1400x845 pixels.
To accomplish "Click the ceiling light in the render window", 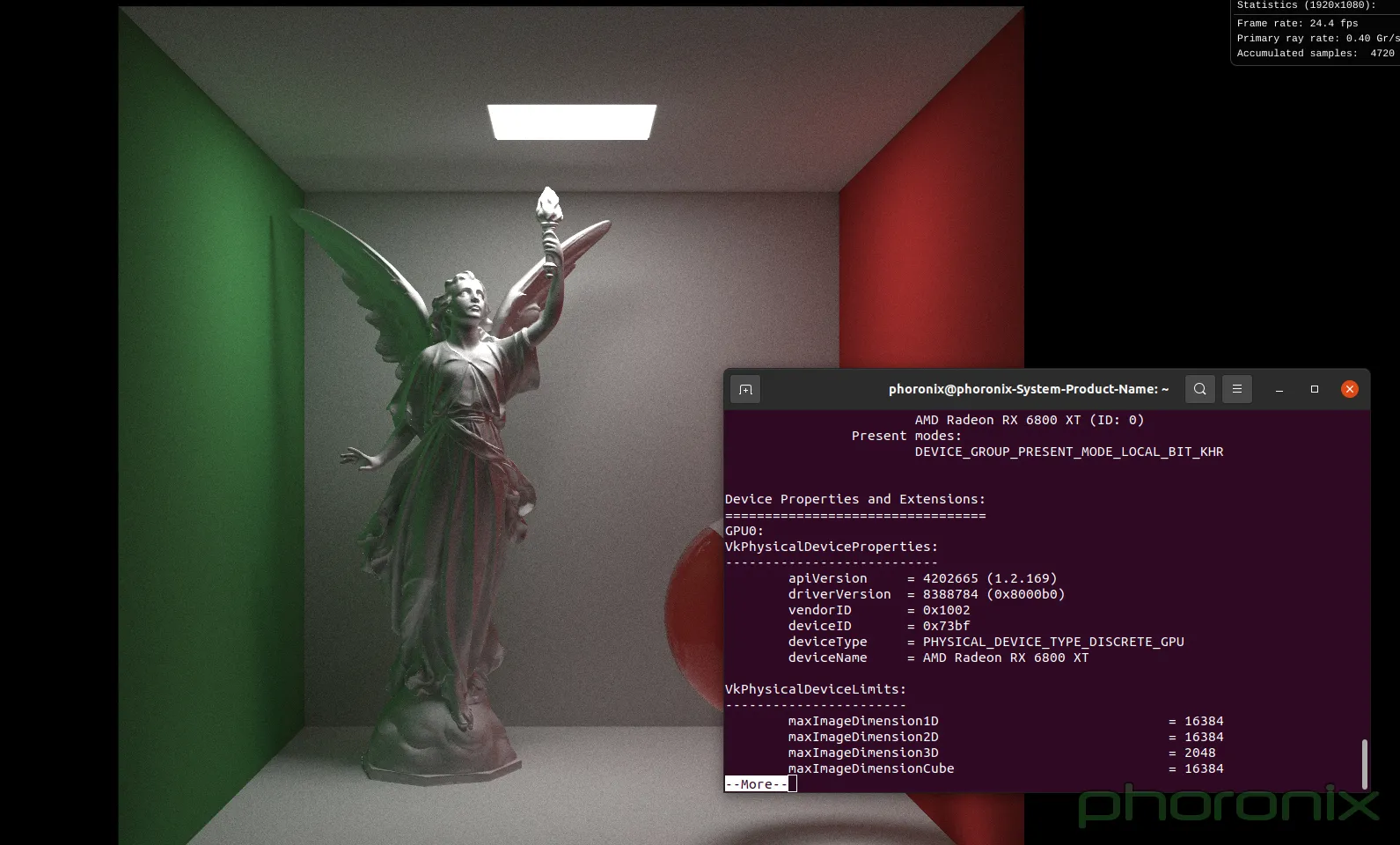I will (x=572, y=121).
